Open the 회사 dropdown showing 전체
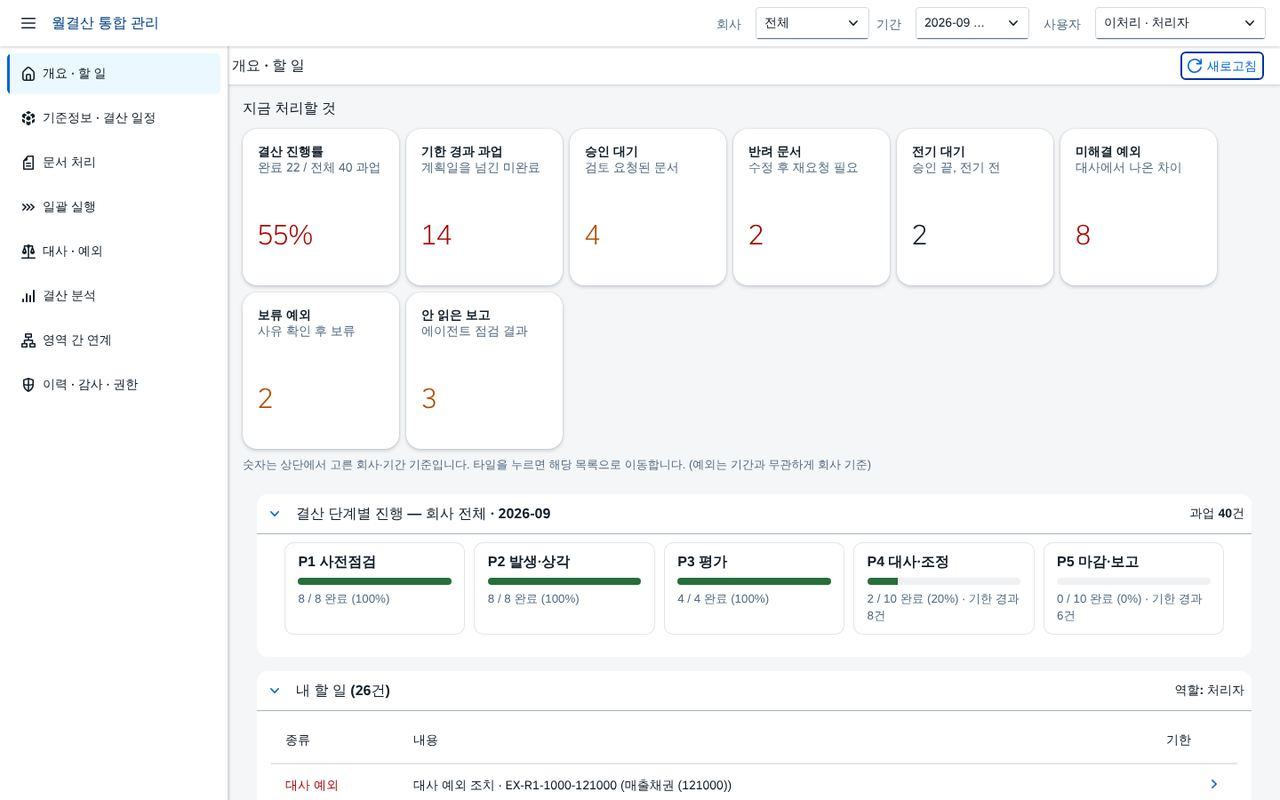 pos(812,23)
